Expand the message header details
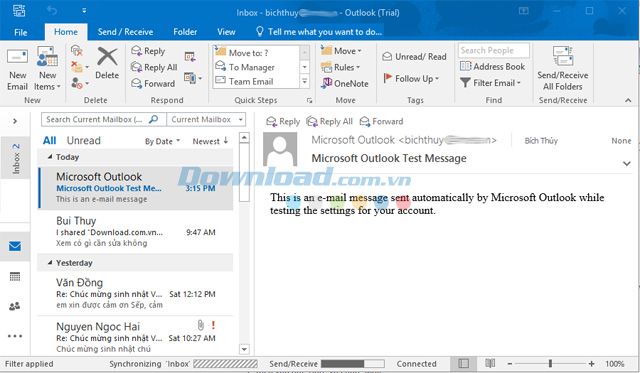640x373 pixels. point(627,164)
